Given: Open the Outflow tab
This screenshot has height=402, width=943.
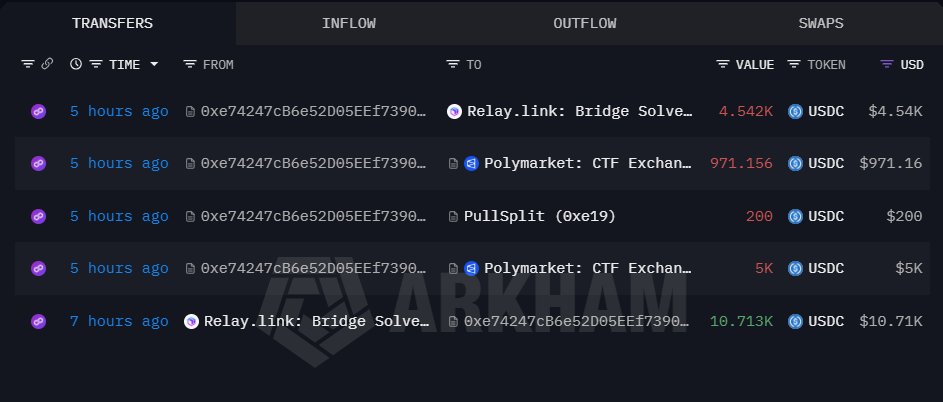Looking at the screenshot, I should point(584,22).
